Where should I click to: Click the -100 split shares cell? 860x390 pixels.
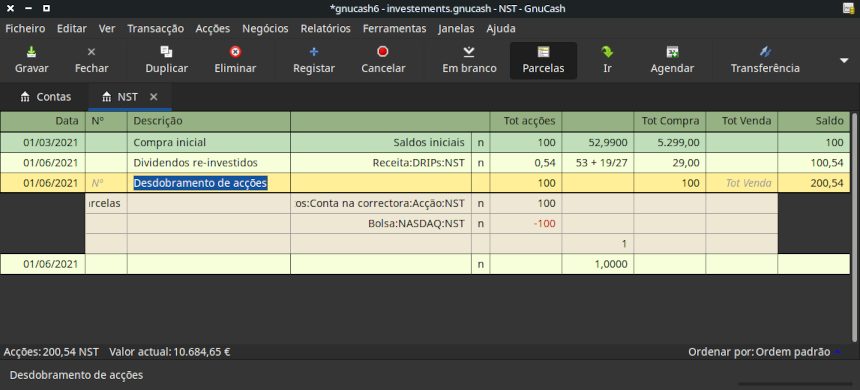525,224
